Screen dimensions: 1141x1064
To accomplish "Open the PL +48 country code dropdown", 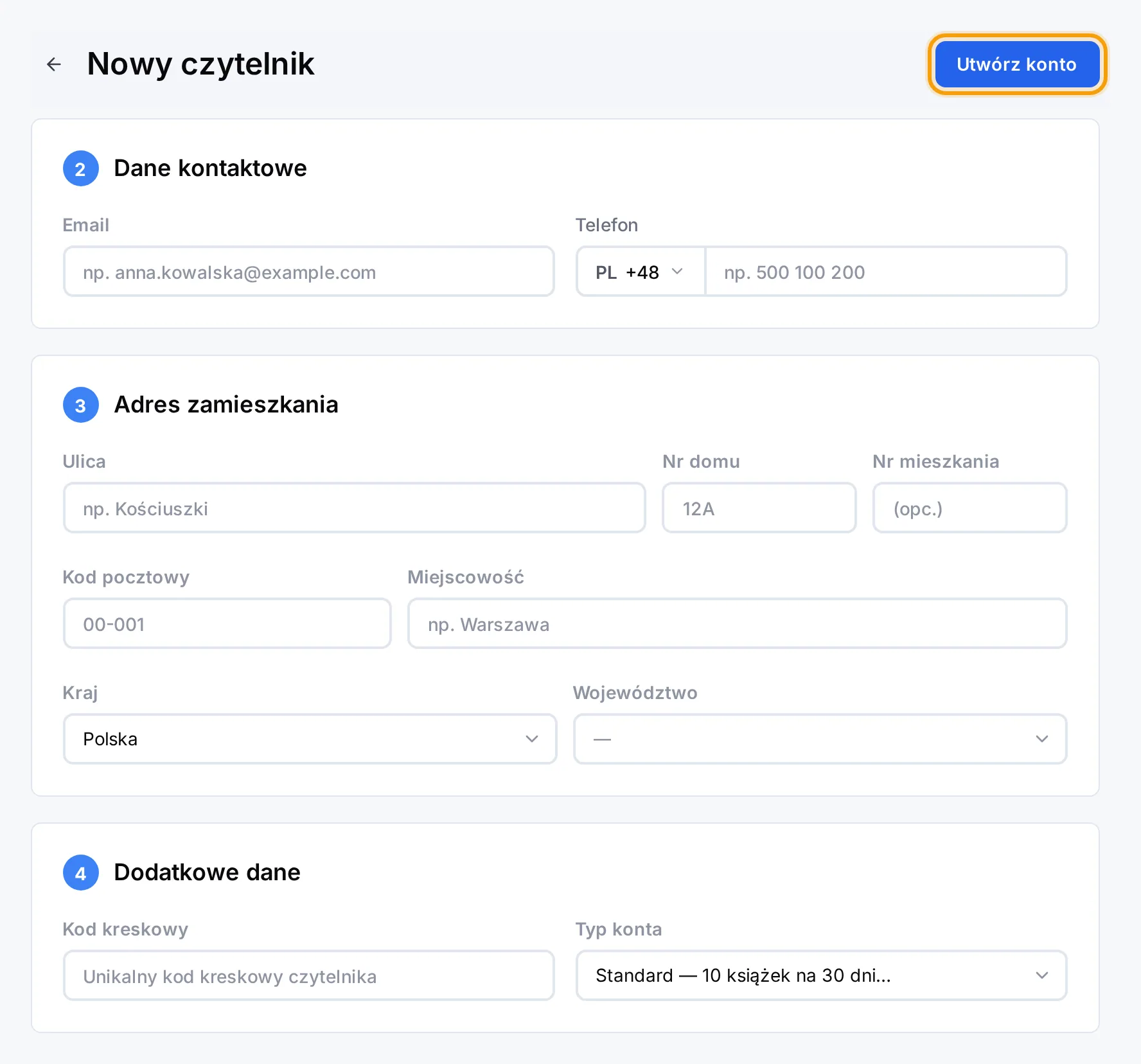I will (x=641, y=271).
